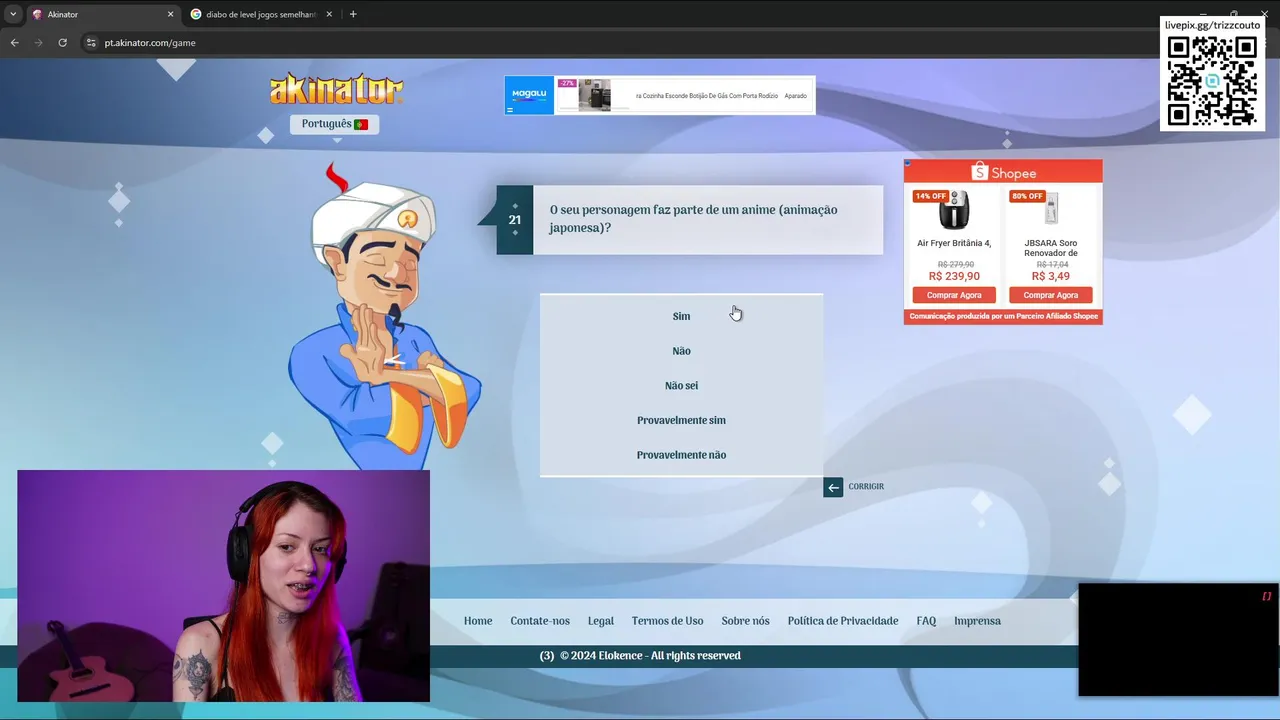1280x720 pixels.
Task: Open the Imprensa footer link
Action: [x=977, y=621]
